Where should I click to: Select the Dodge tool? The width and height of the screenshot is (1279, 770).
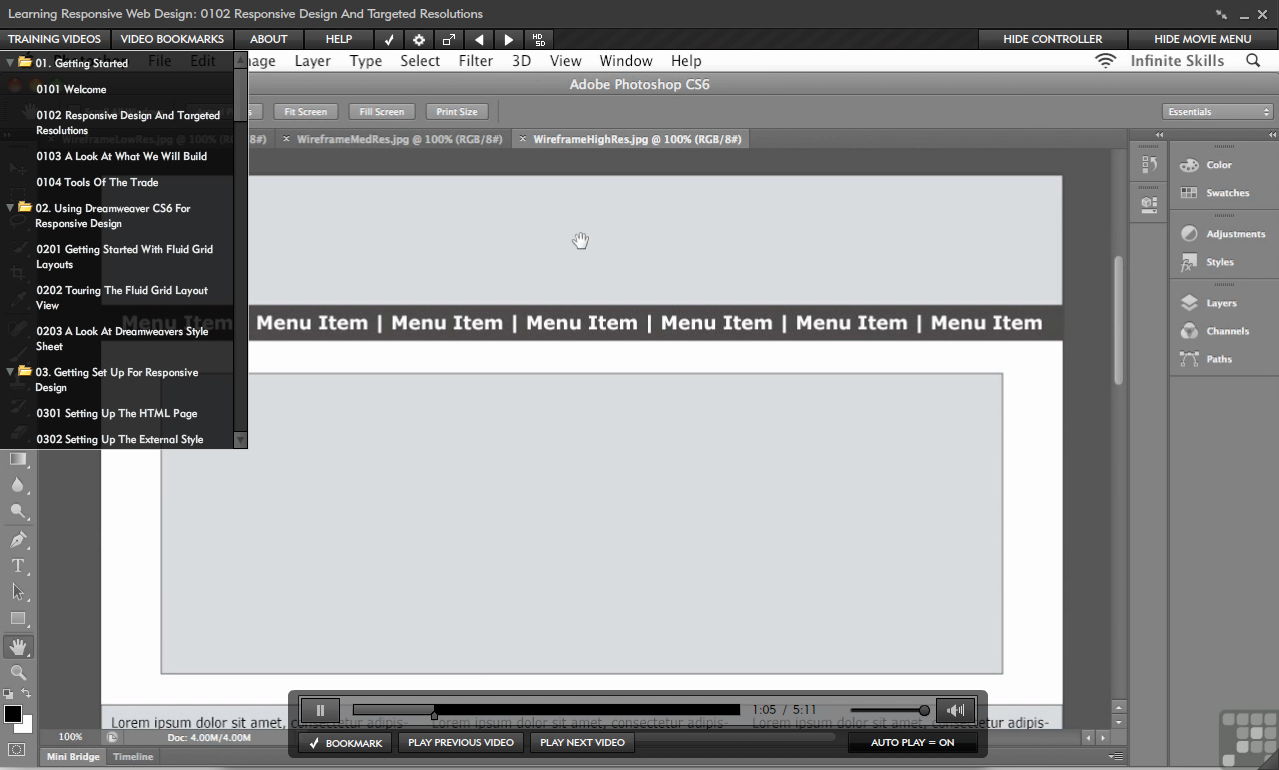coord(18,511)
